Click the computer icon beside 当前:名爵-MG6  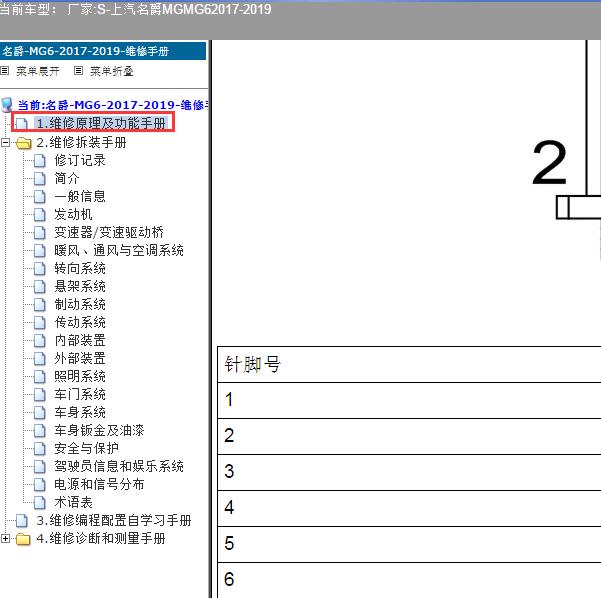click(x=7, y=104)
